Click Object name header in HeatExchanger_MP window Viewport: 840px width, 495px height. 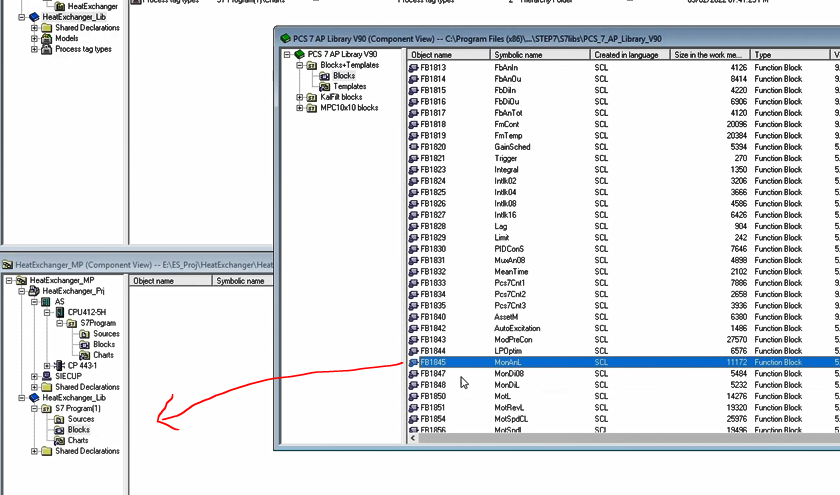[171, 281]
